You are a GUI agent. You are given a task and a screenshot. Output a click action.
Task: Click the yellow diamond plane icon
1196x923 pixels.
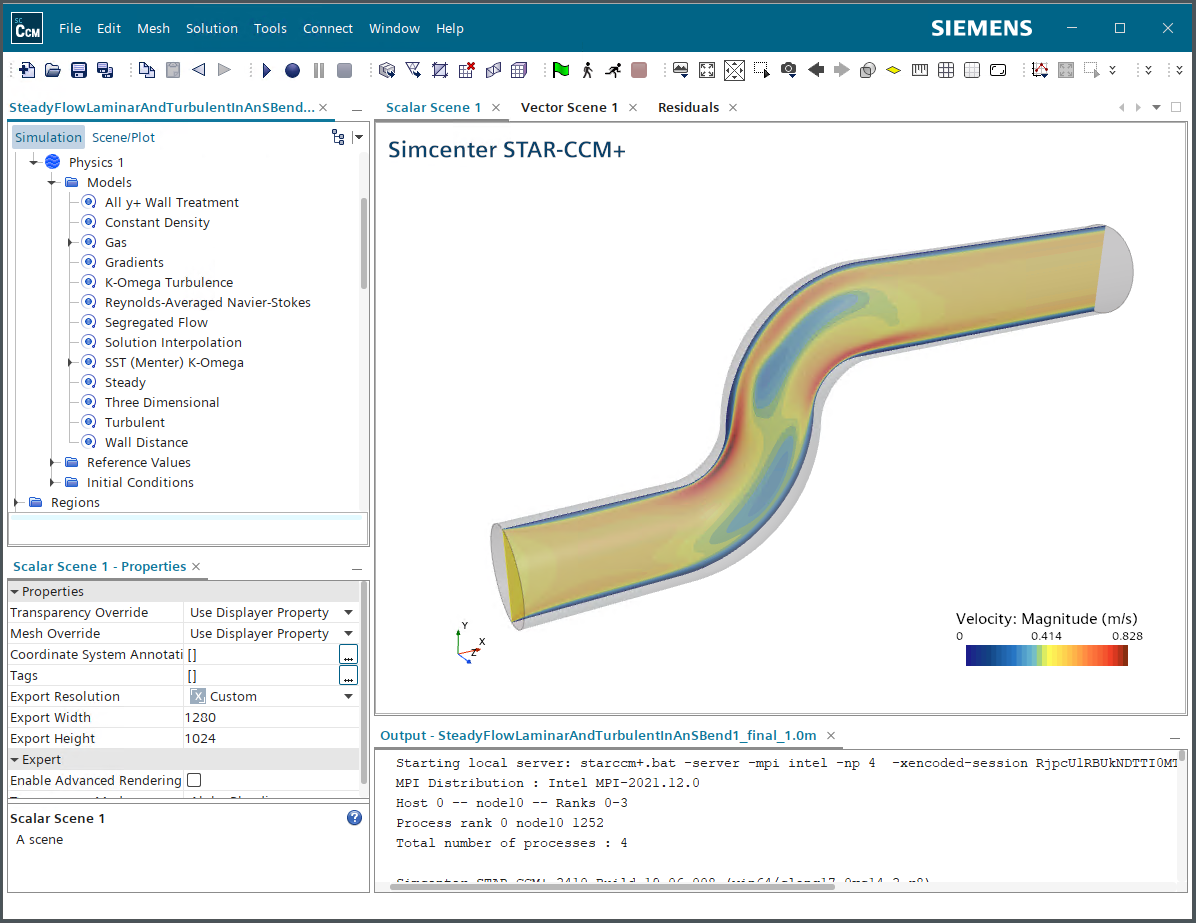893,70
